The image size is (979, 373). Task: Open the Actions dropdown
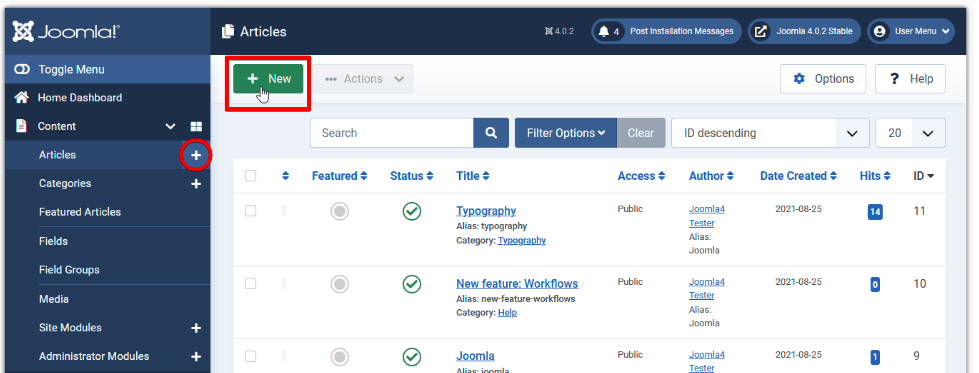pos(363,79)
